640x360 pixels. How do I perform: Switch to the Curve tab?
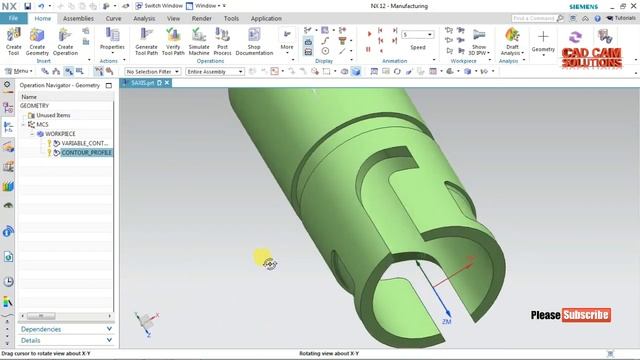pos(113,18)
